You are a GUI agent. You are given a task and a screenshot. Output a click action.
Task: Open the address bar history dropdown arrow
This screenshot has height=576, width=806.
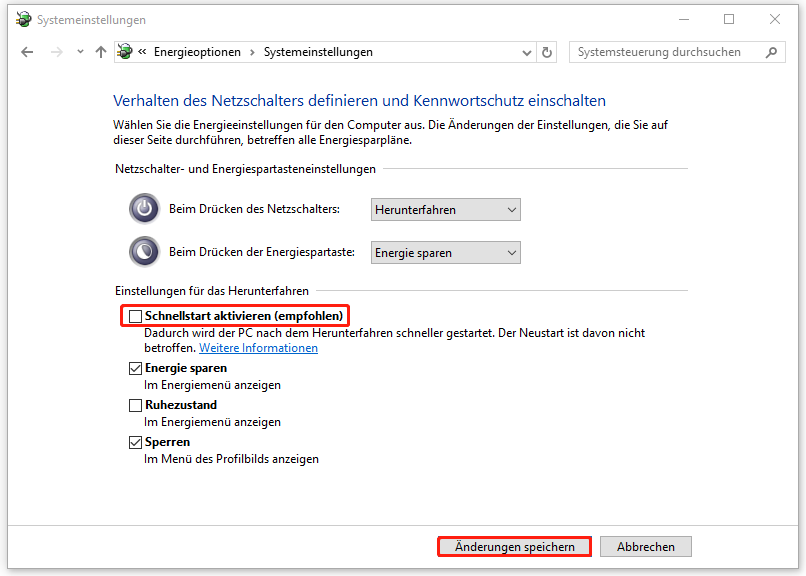(x=525, y=51)
